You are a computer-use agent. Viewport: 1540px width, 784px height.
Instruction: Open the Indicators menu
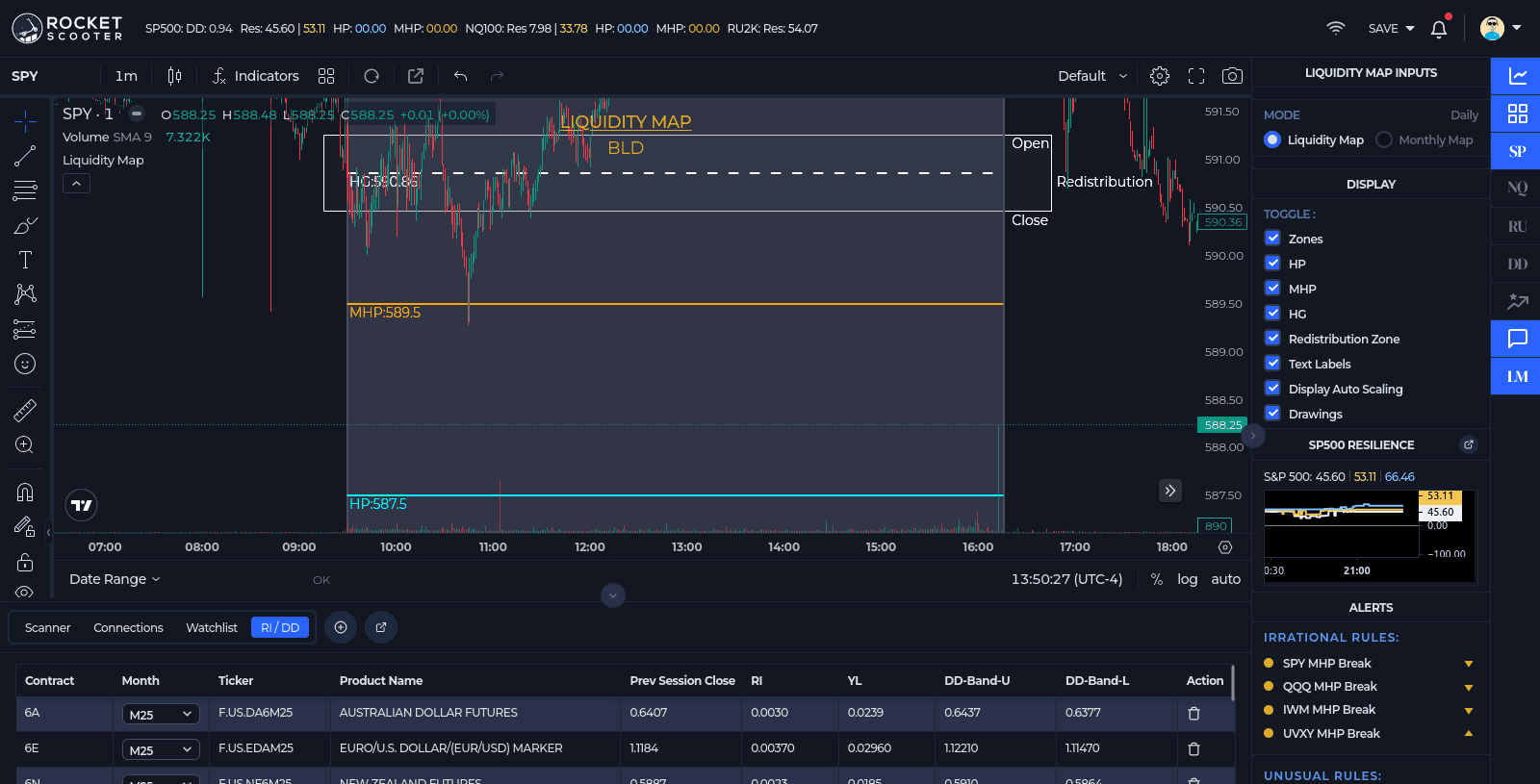255,76
